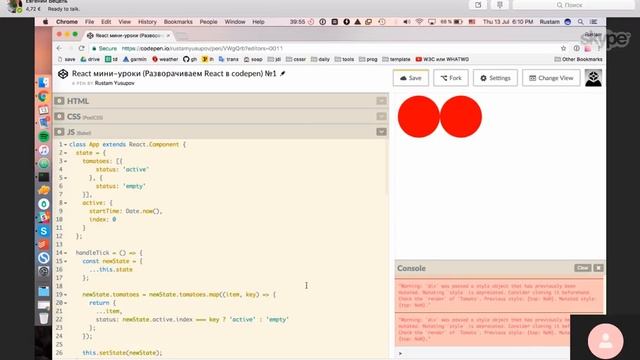The height and width of the screenshot is (360, 640).
Task: Open the W3C или WHATWG bookmark
Action: coord(442,59)
